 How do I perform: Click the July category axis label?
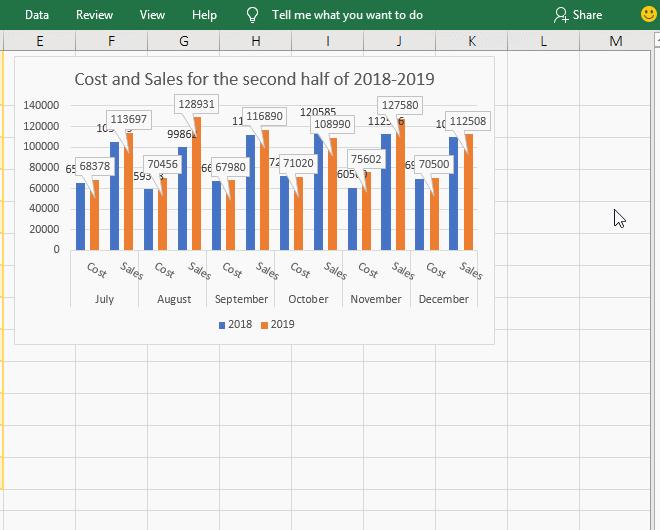point(104,299)
